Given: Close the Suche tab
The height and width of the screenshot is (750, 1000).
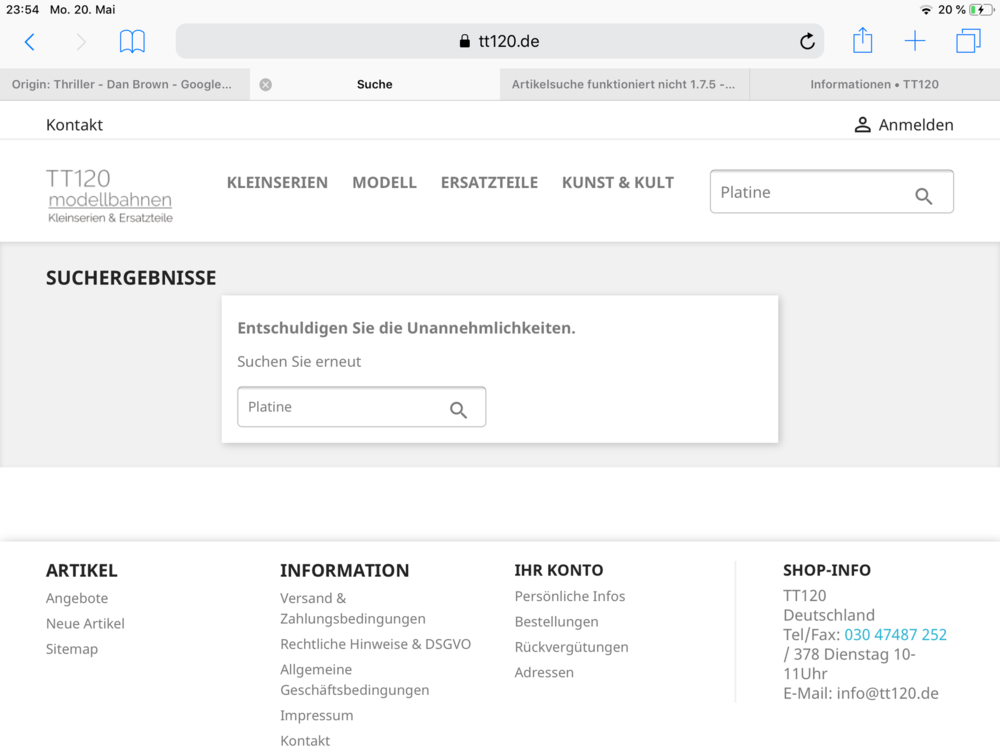Looking at the screenshot, I should [265, 85].
